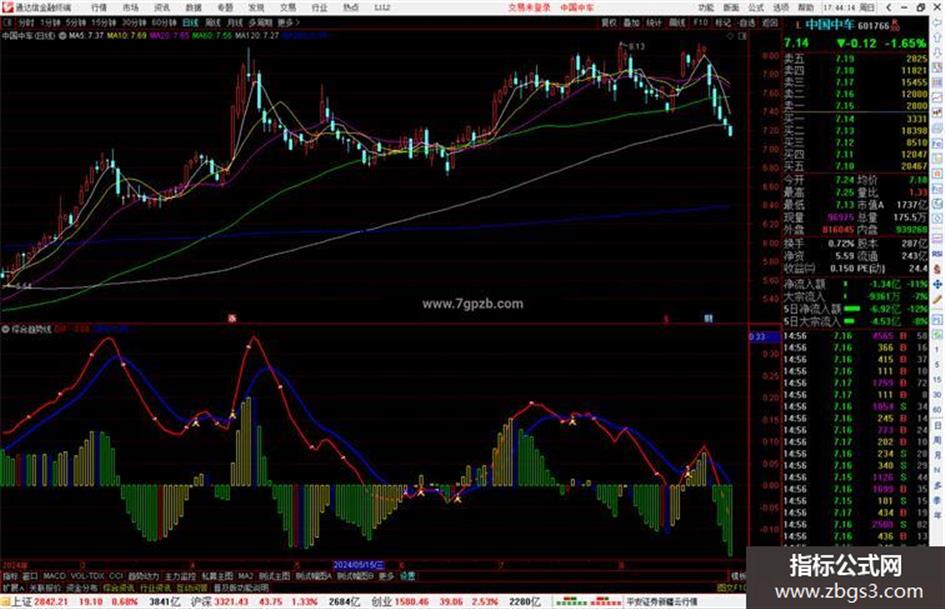Open the 公式 menu
The height and width of the screenshot is (609, 945).
756,7
